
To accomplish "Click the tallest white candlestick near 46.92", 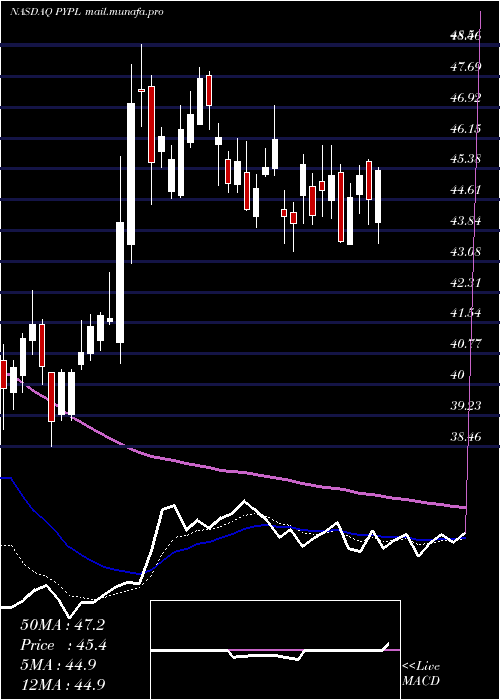I will tap(131, 174).
